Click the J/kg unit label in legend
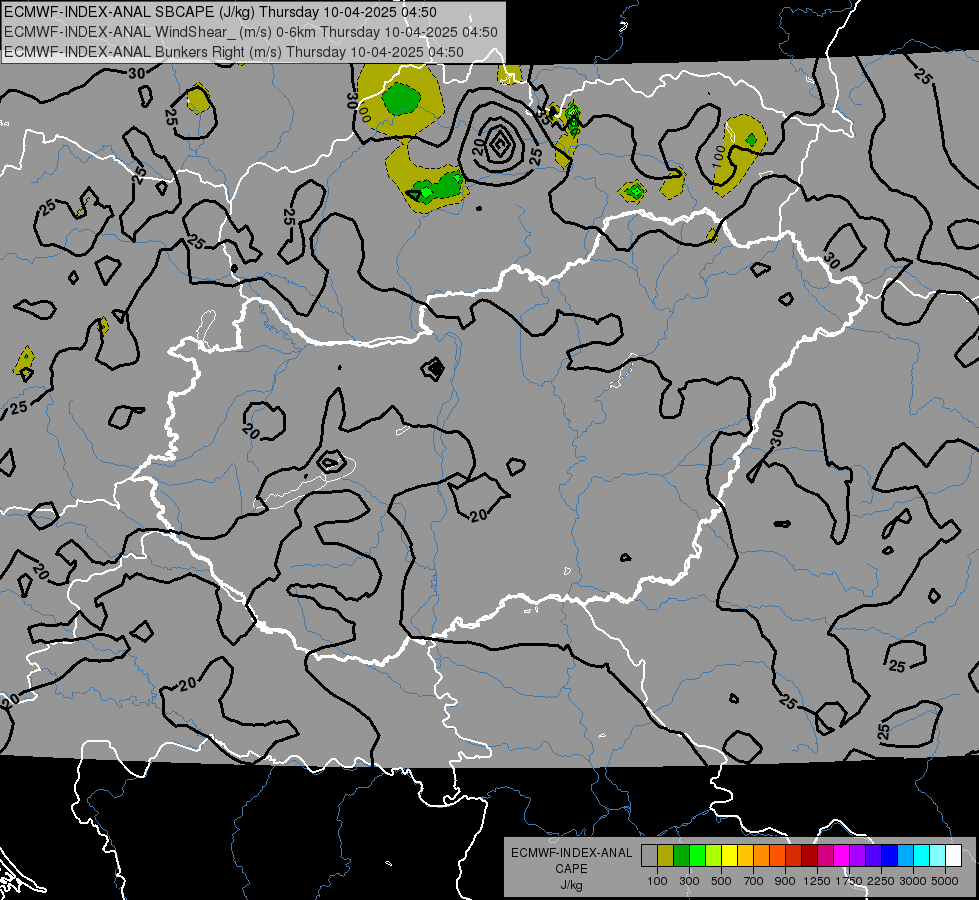This screenshot has width=979, height=900. [571, 884]
